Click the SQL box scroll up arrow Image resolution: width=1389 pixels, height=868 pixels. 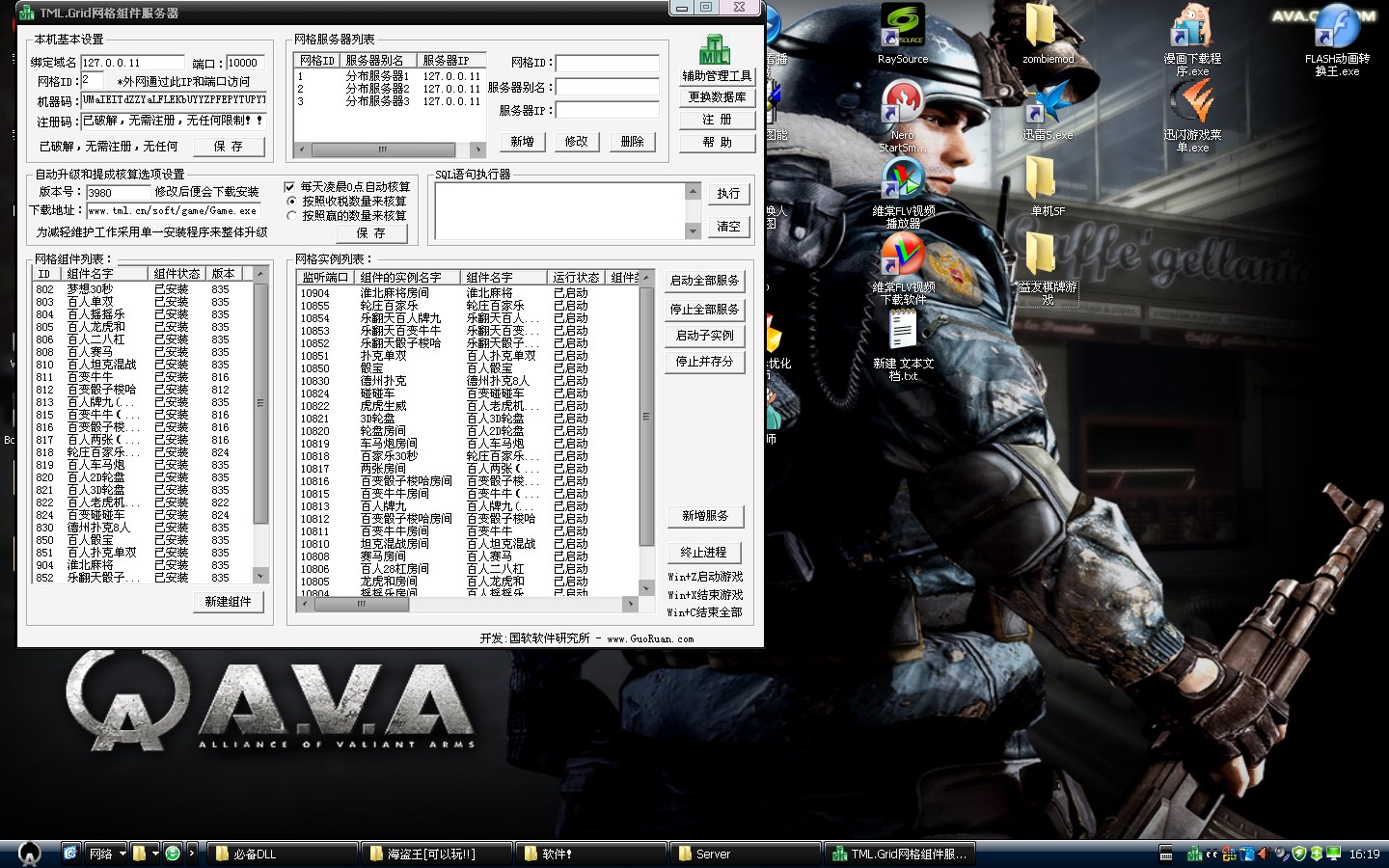(693, 190)
